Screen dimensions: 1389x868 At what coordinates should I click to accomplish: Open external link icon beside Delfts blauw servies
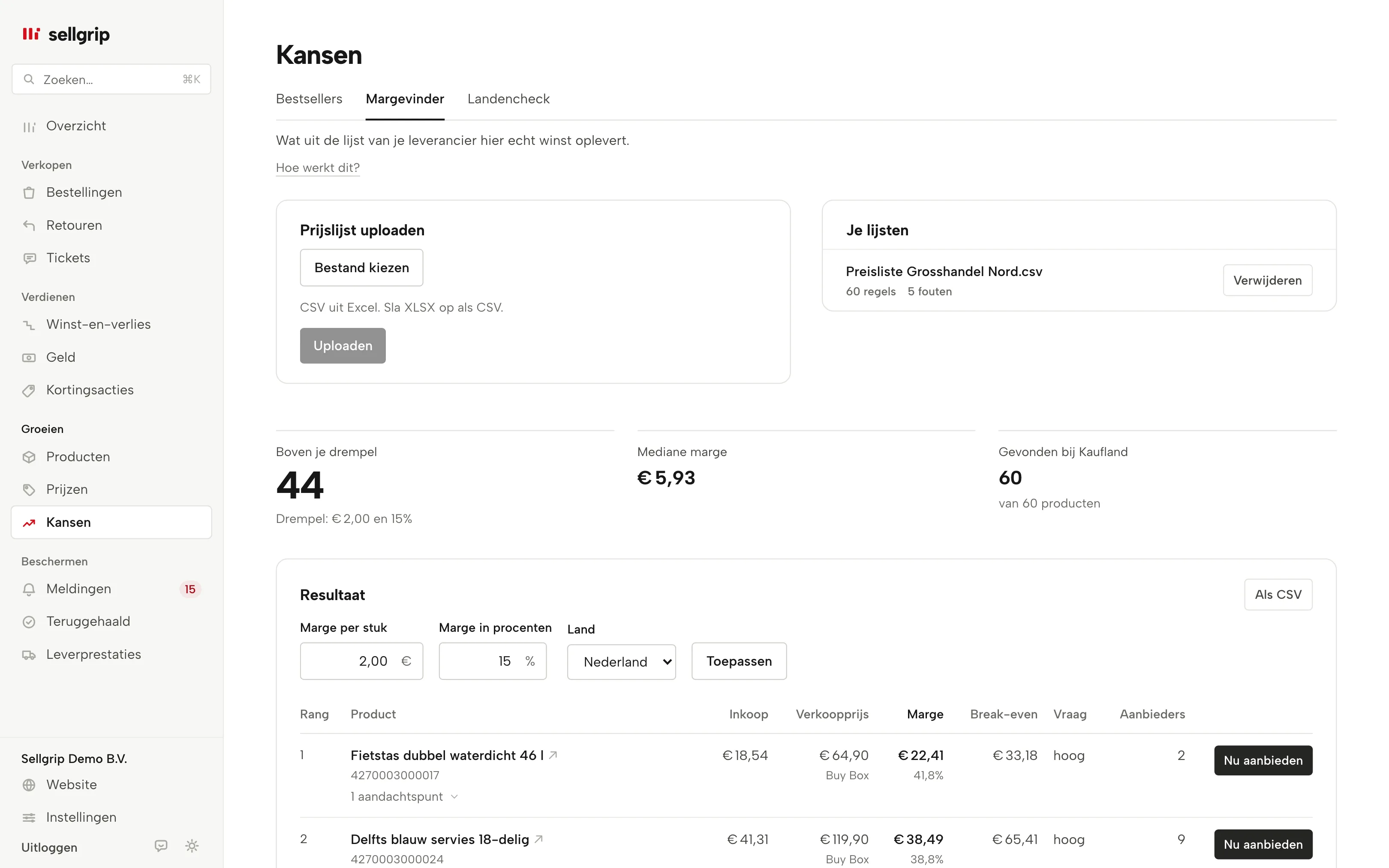[x=538, y=839]
